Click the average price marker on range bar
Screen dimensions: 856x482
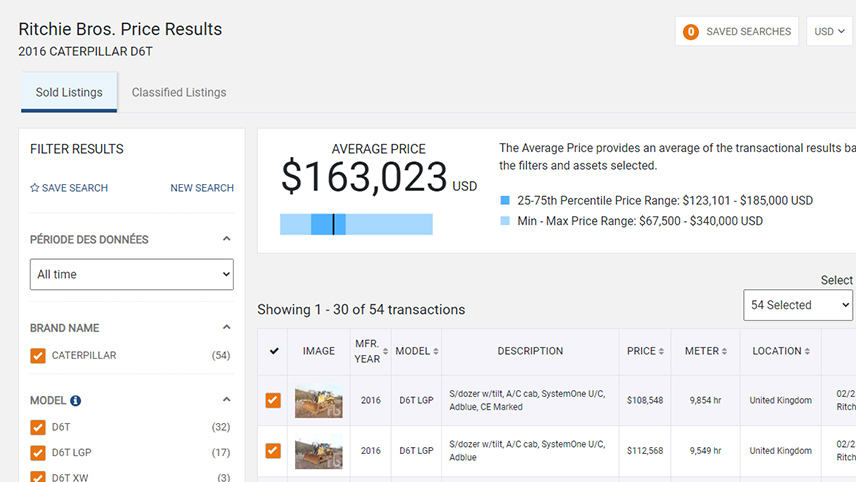(333, 224)
